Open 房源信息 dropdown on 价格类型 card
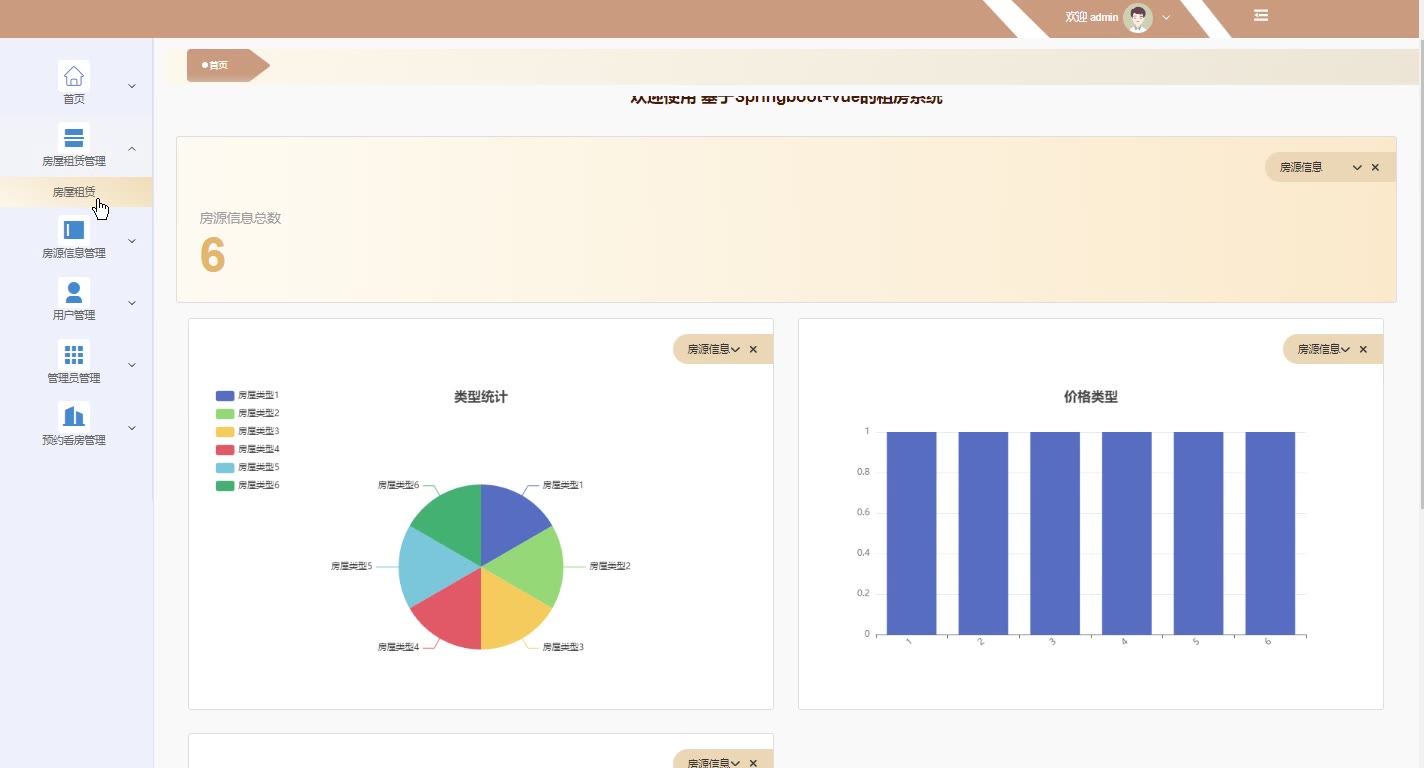1424x768 pixels. click(x=1345, y=349)
